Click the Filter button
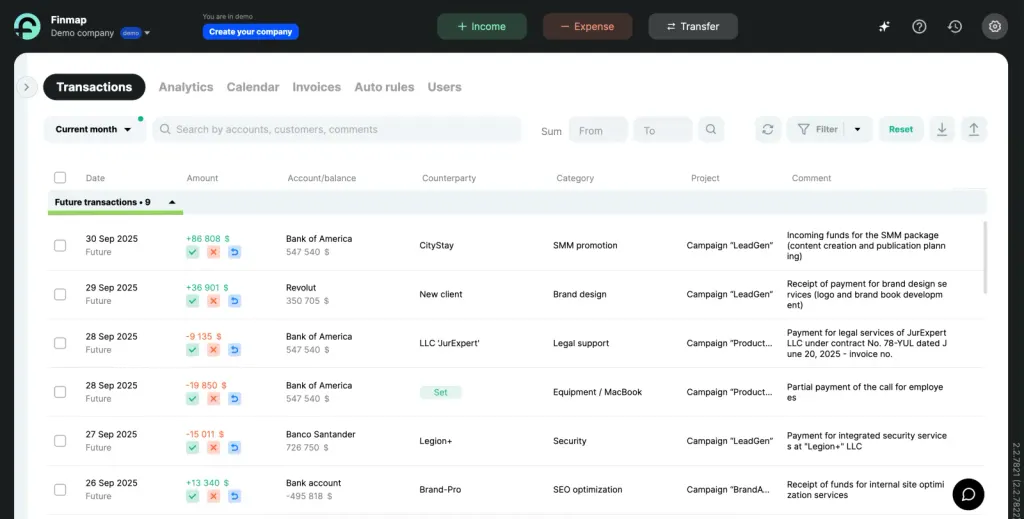This screenshot has height=519, width=1024. (817, 129)
